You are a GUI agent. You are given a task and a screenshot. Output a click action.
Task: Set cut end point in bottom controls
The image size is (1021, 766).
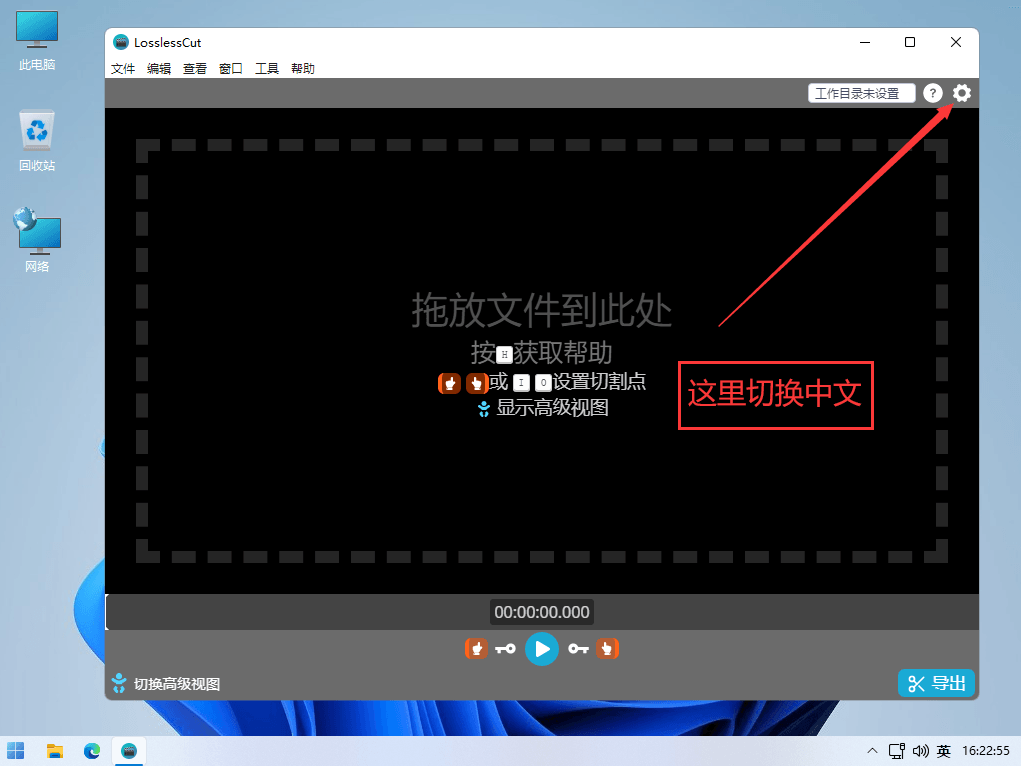608,649
